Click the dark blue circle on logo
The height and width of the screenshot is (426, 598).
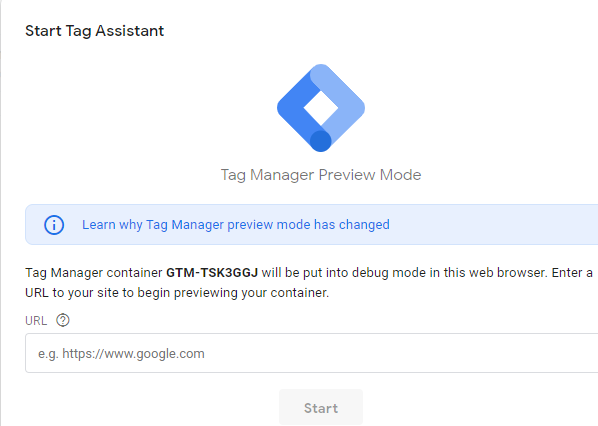[321, 141]
